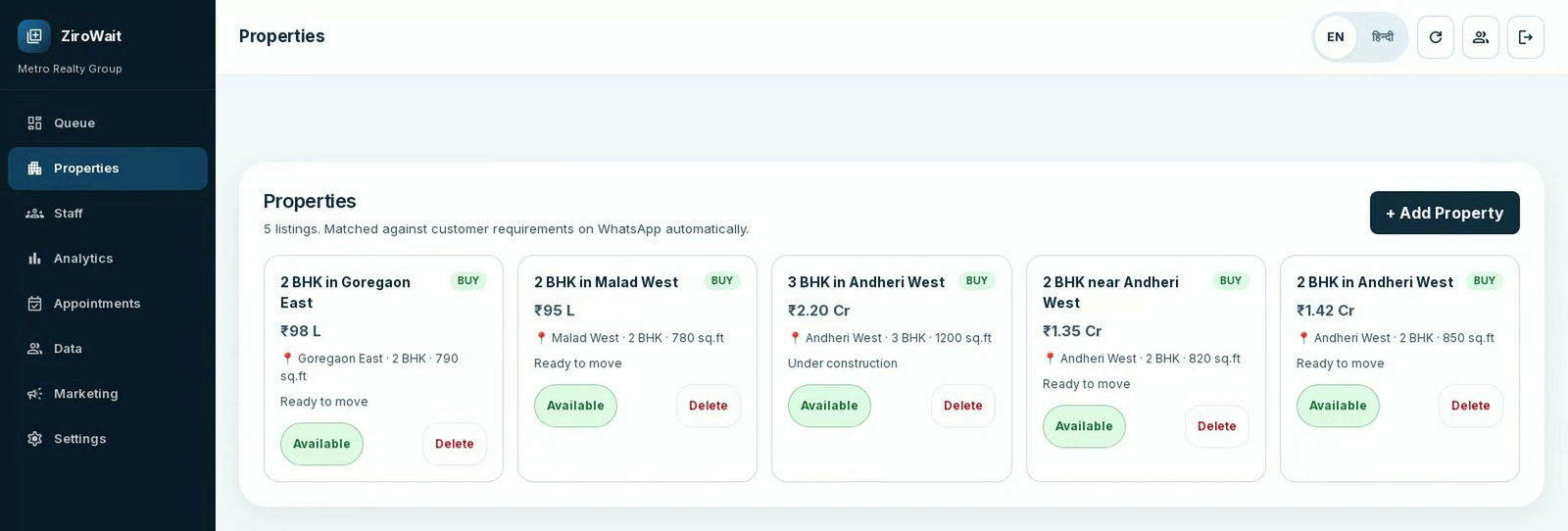
Task: Go to the Staff section
Action: click(108, 213)
